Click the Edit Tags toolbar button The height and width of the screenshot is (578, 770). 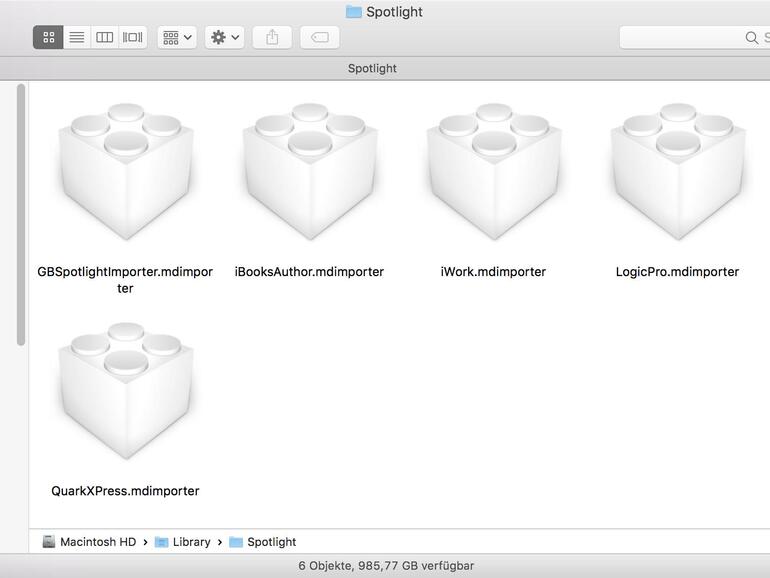tap(320, 37)
